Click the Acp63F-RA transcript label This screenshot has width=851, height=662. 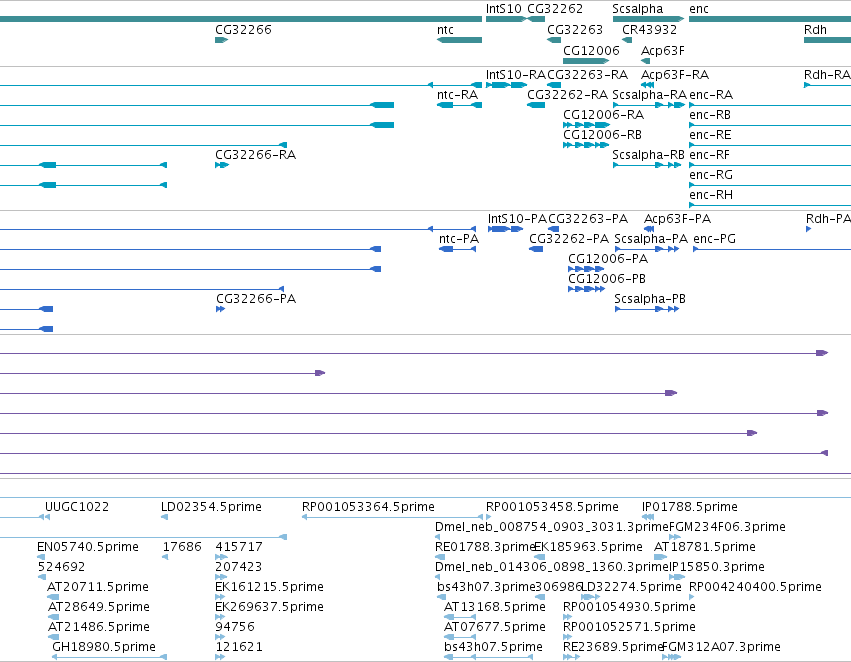(x=675, y=75)
